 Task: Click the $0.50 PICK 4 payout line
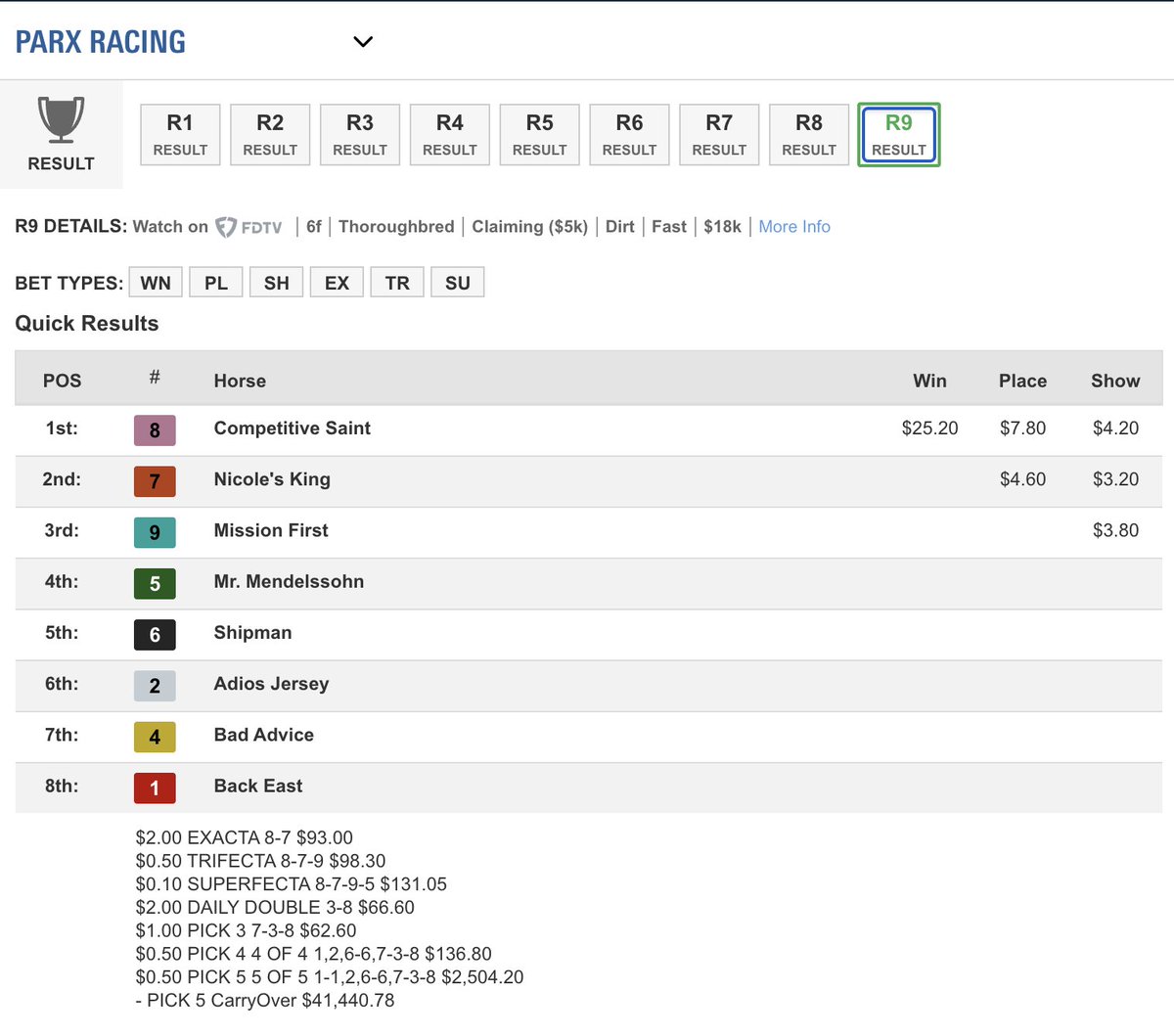click(x=314, y=954)
